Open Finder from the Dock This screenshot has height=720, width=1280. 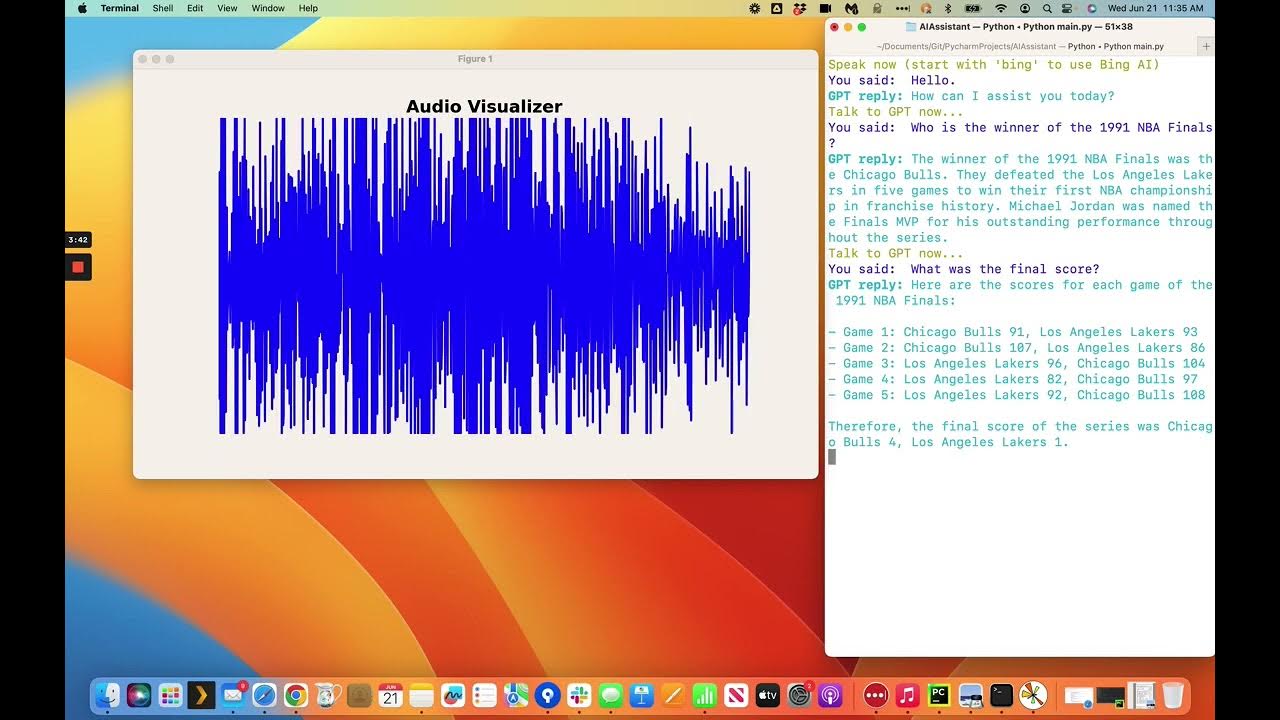click(107, 695)
